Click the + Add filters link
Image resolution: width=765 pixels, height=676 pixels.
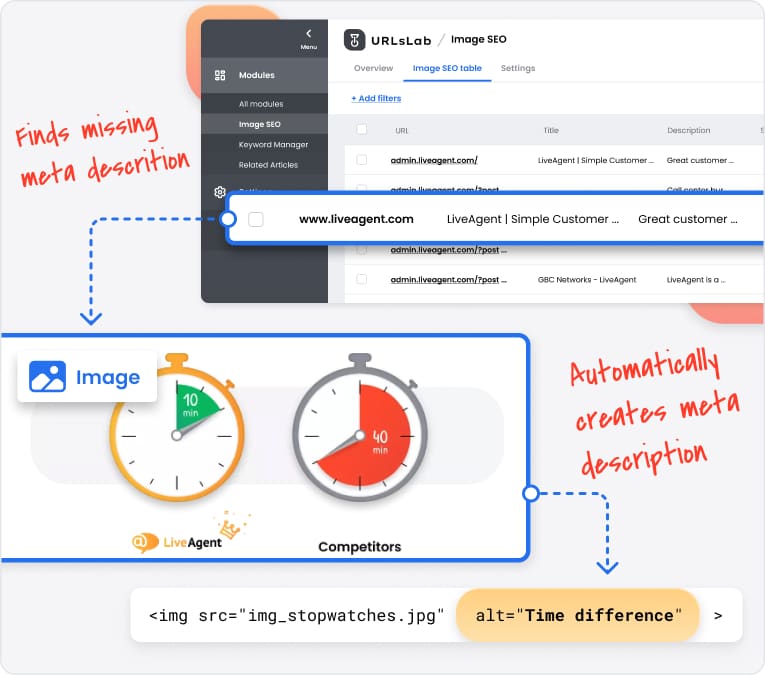click(376, 99)
